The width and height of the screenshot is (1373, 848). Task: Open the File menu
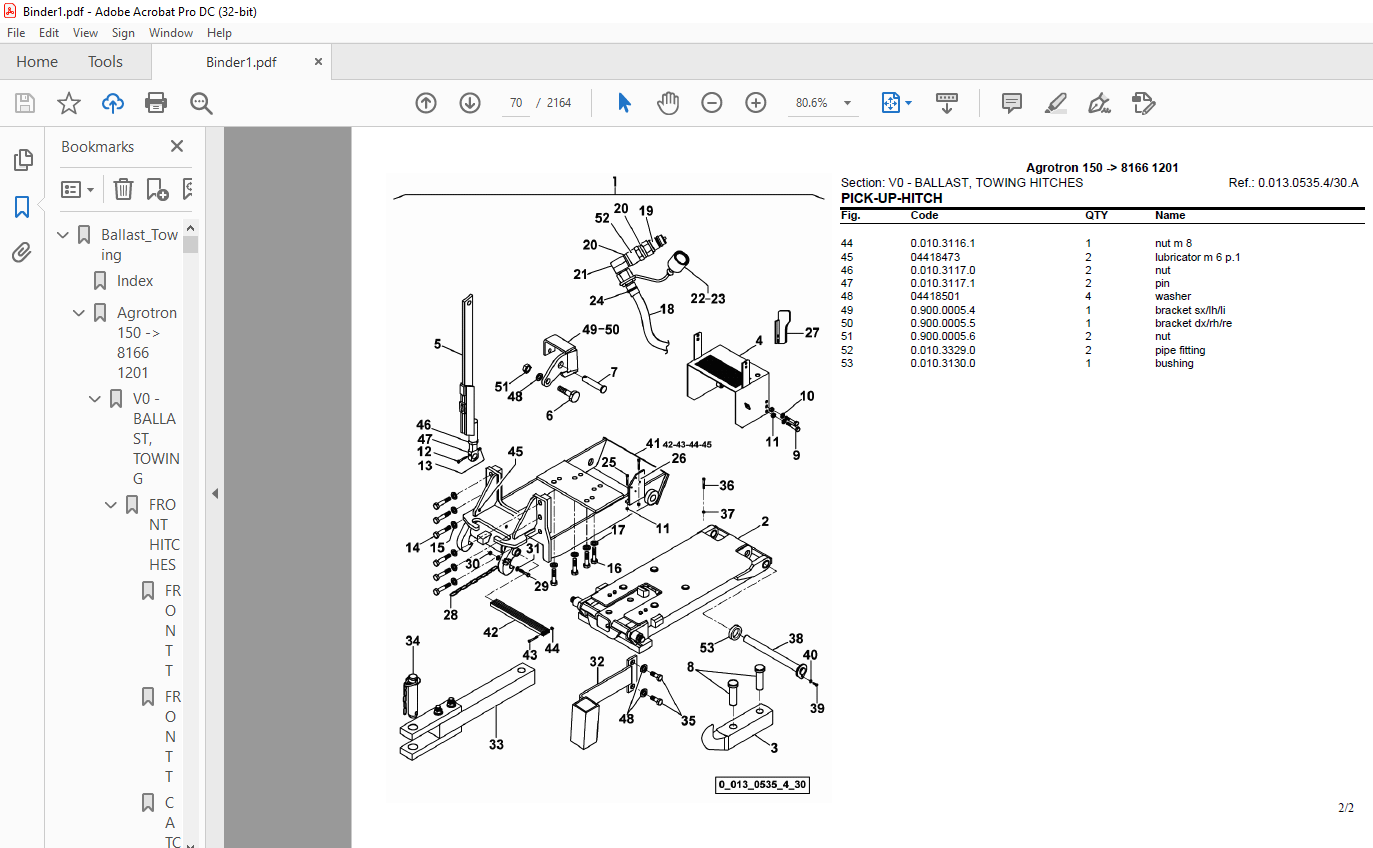click(x=16, y=33)
